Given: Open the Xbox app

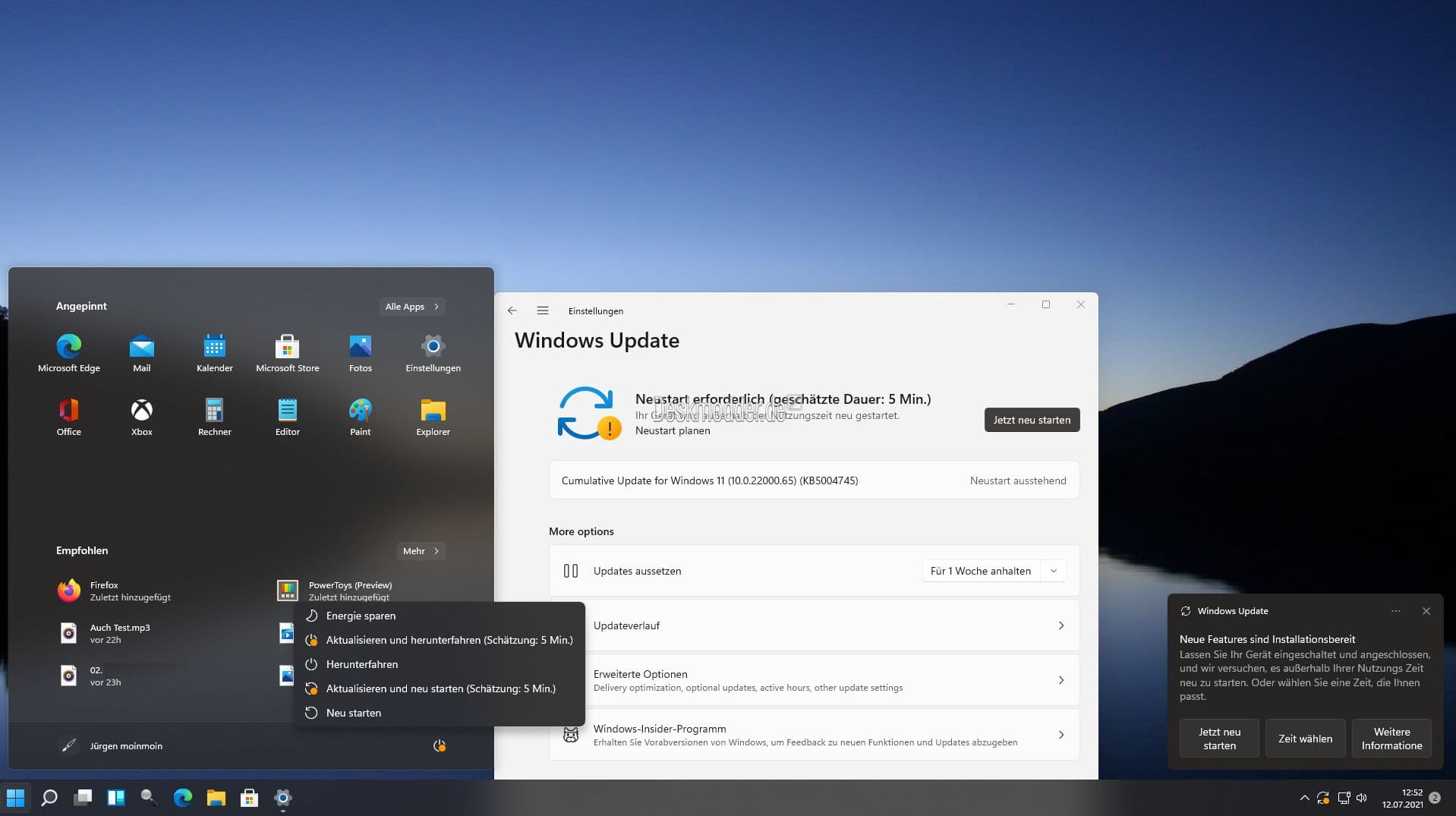Looking at the screenshot, I should (142, 417).
